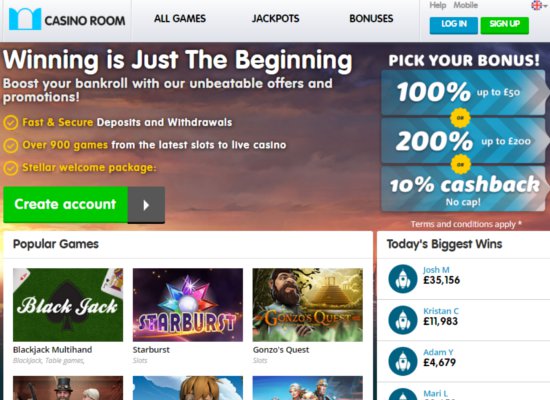Click the arrow beside Create account
The height and width of the screenshot is (400, 550).
(146, 205)
